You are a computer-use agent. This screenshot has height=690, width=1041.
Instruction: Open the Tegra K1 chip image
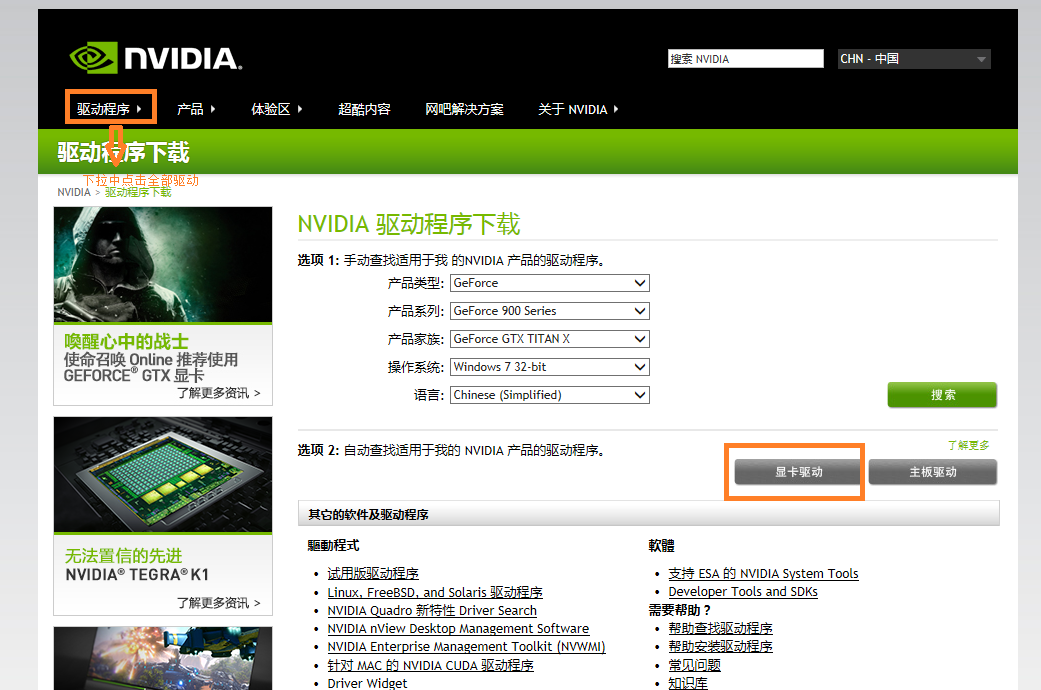tap(163, 474)
